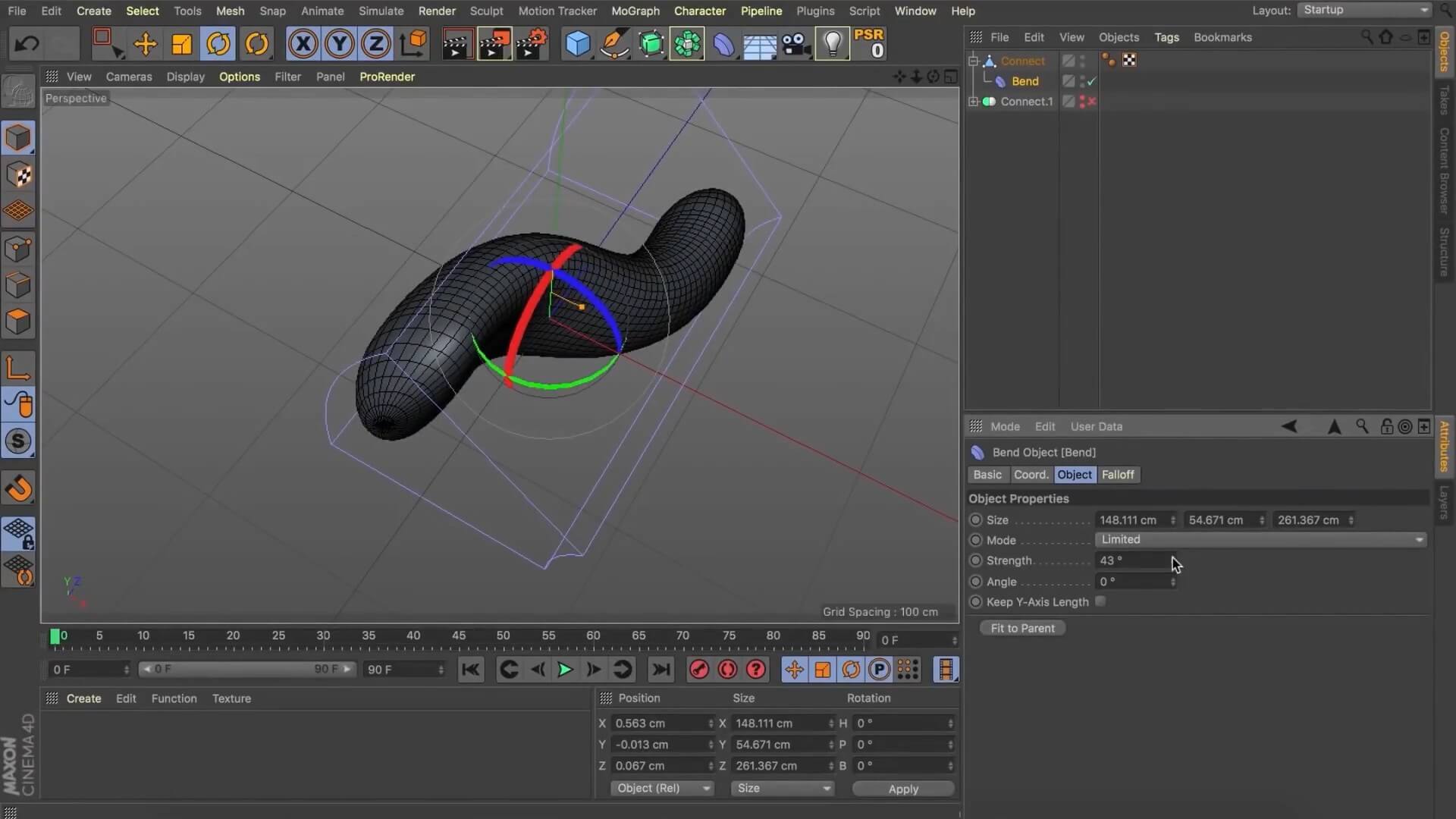Click frame 45 on the timeline ruler
The image size is (1456, 819).
pyautogui.click(x=459, y=637)
